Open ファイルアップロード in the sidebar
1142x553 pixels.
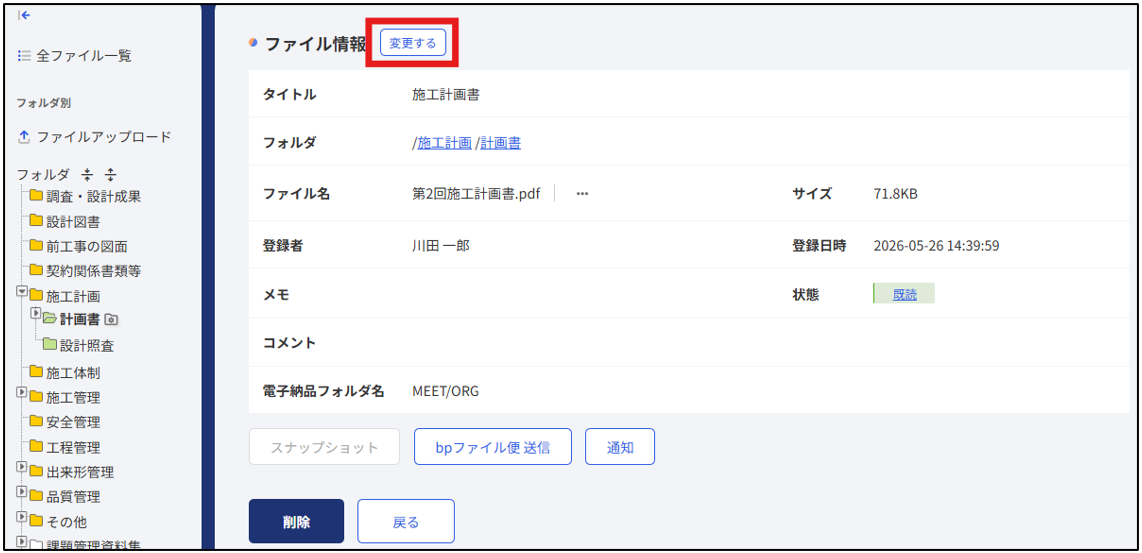(x=104, y=136)
